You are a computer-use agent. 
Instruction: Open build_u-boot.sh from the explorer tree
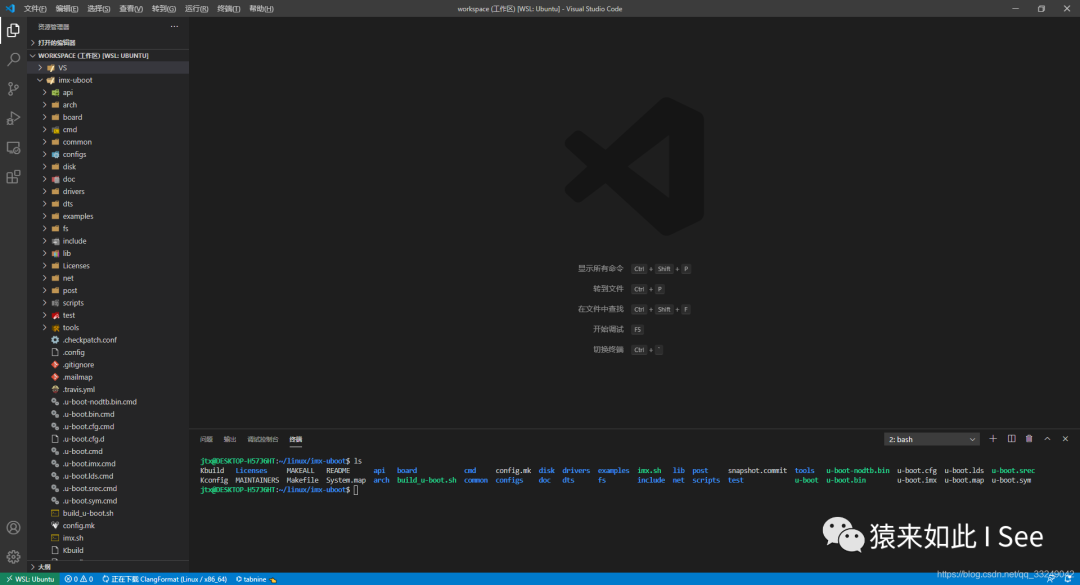[x=108, y=513]
